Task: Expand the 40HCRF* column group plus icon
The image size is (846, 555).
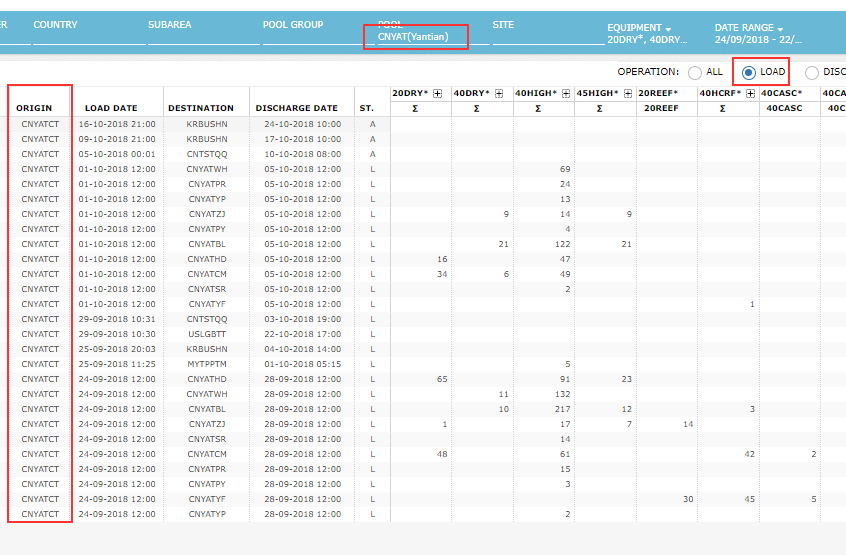Action: click(751, 93)
